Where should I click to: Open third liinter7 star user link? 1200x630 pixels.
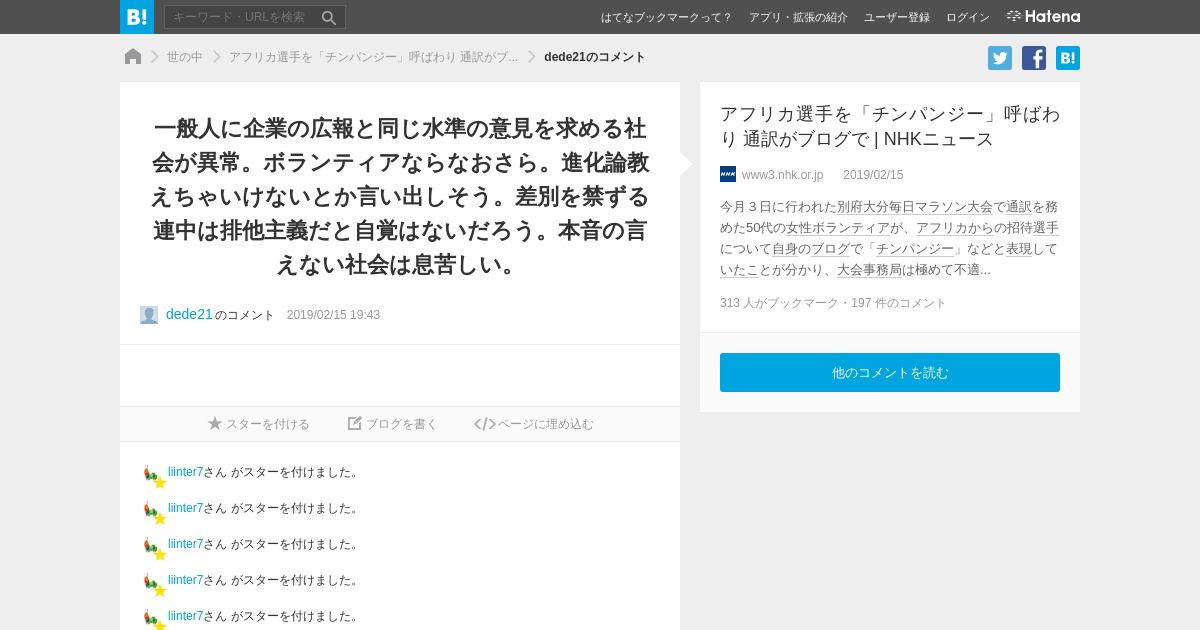[185, 544]
